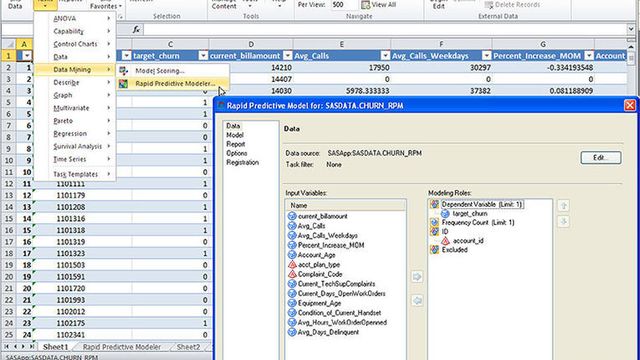The height and width of the screenshot is (360, 640).
Task: Select the Data page in dialog sidebar
Action: (233, 126)
